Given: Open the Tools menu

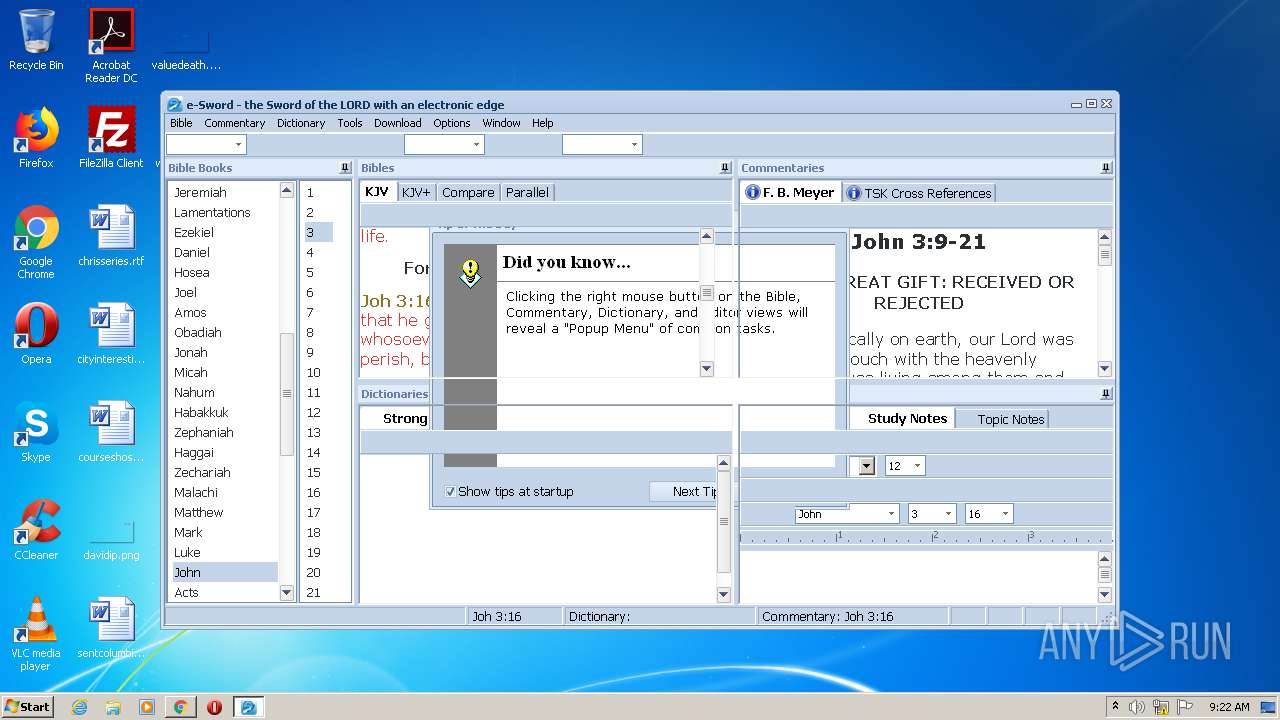Looking at the screenshot, I should click(x=350, y=123).
